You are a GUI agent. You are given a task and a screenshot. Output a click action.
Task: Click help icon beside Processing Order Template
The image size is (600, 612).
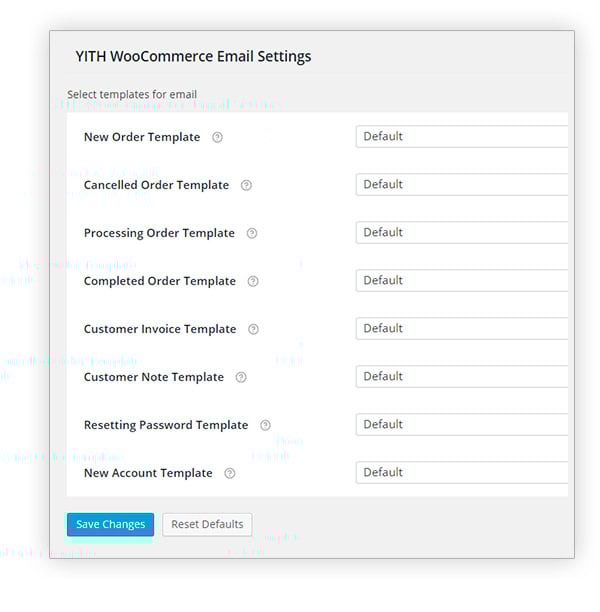coord(252,234)
